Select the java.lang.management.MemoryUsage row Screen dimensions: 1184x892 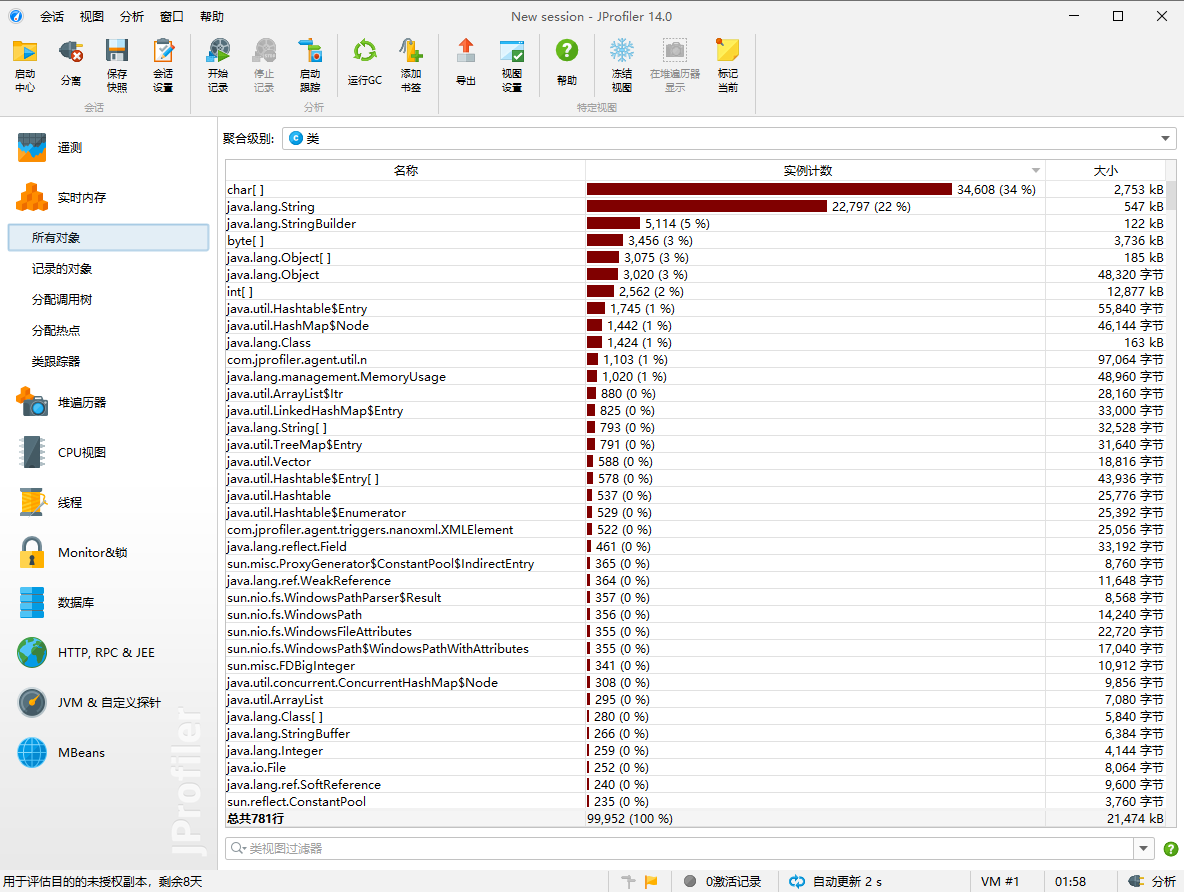click(695, 376)
